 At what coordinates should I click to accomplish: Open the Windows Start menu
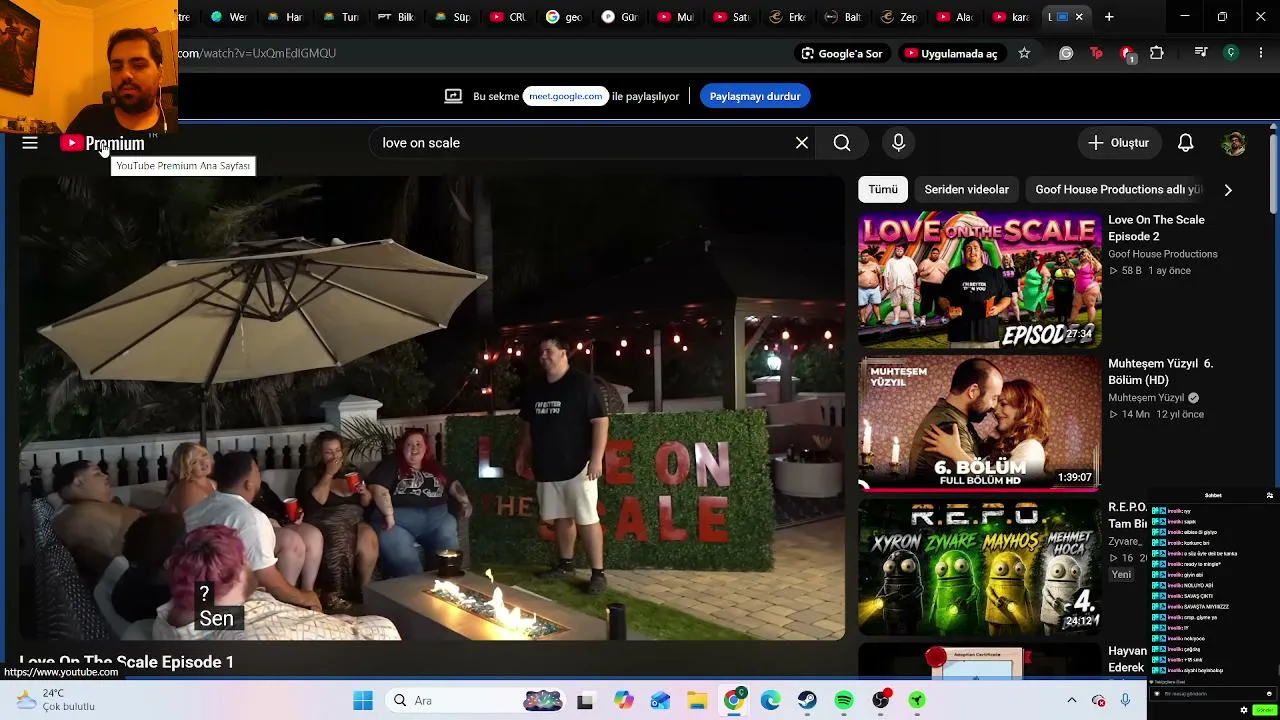click(x=363, y=700)
